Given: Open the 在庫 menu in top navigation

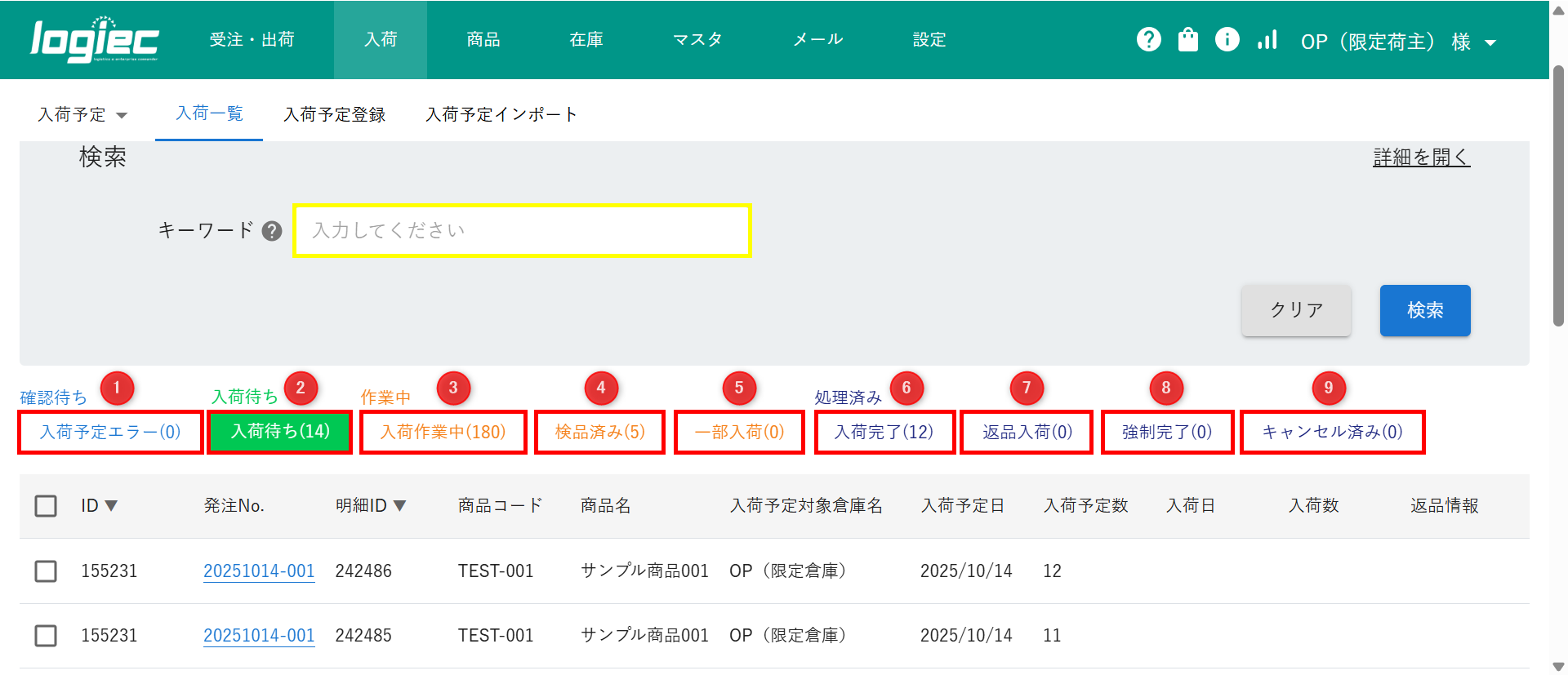Looking at the screenshot, I should [x=586, y=39].
